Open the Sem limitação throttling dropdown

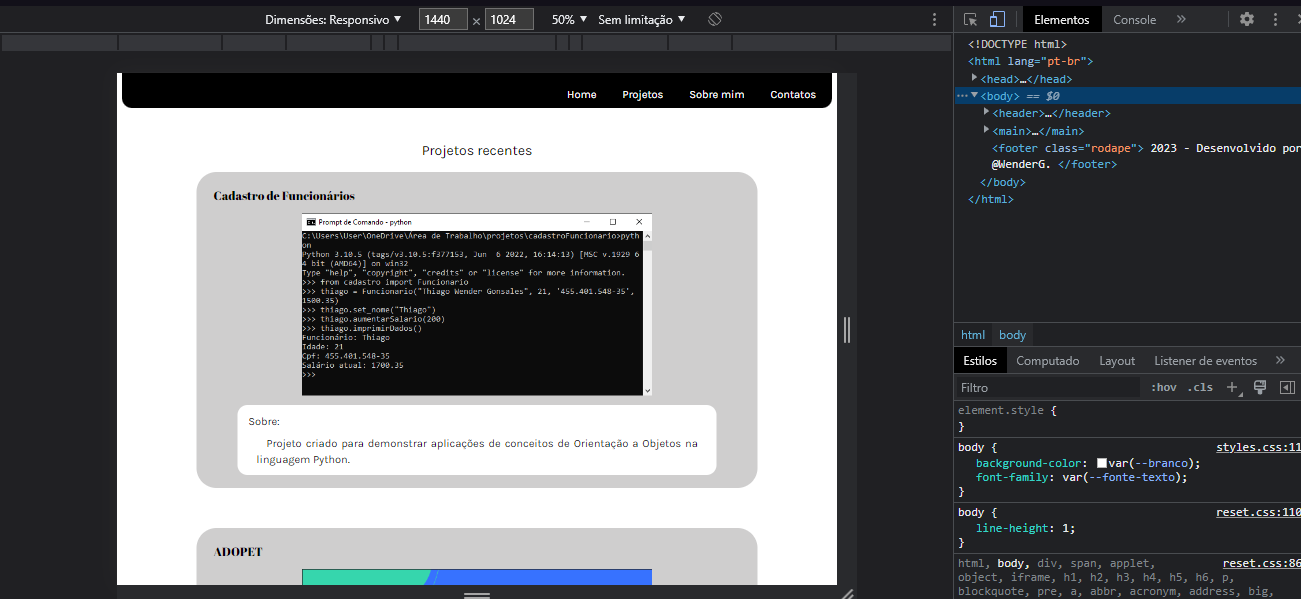point(637,18)
